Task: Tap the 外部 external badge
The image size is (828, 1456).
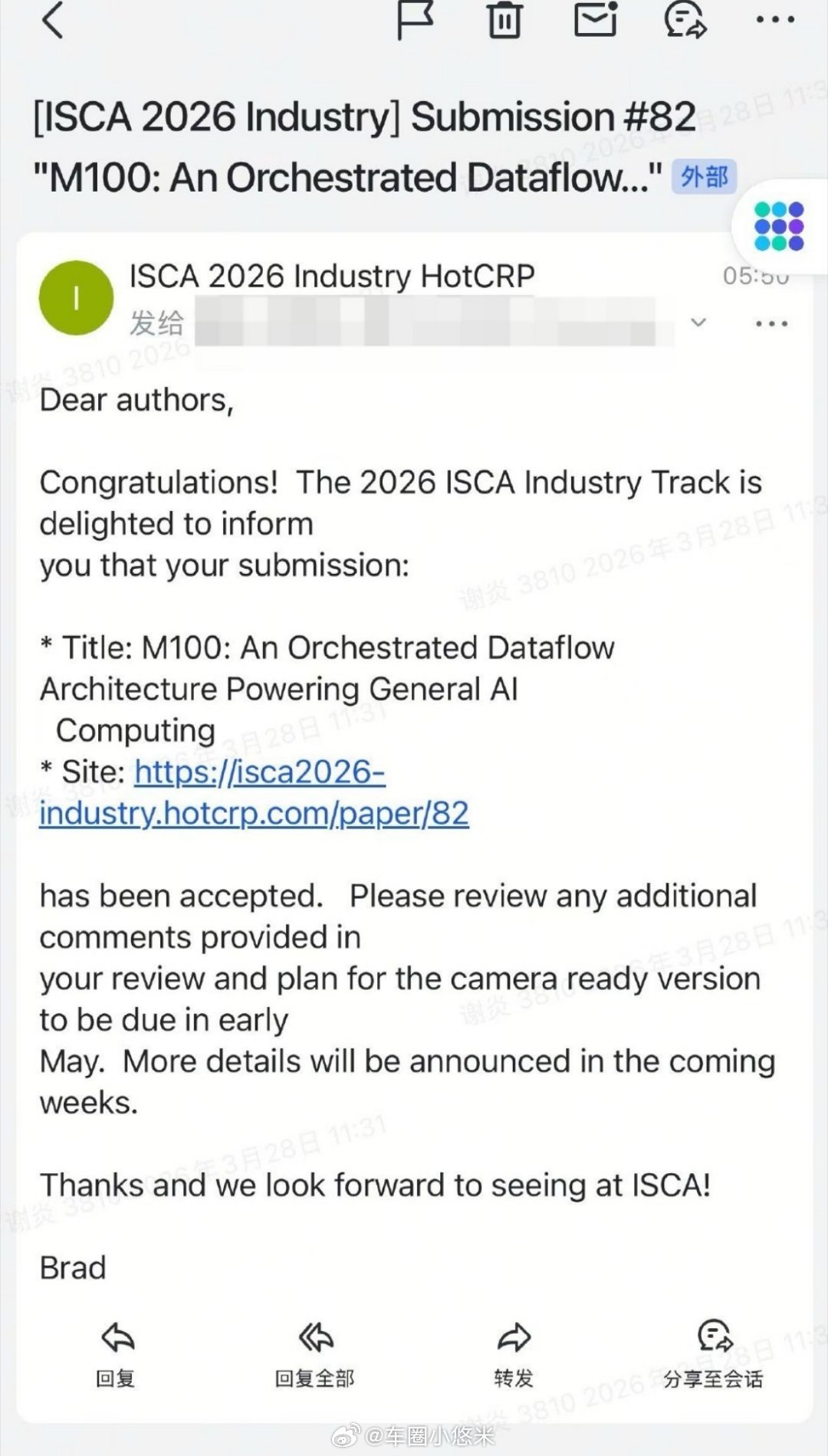Action: (704, 177)
